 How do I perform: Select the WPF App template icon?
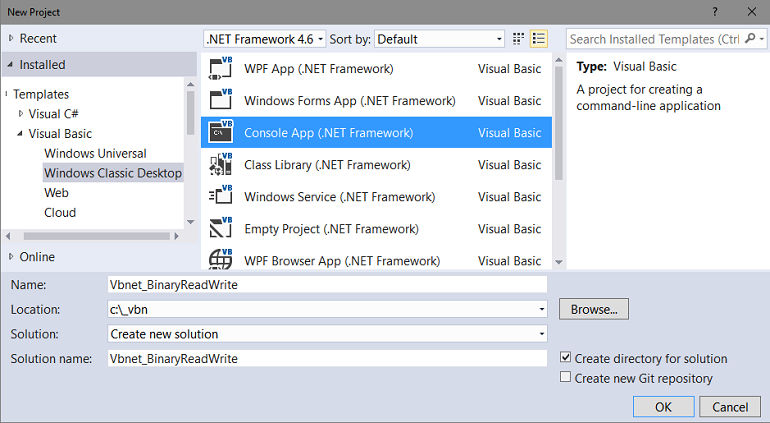[220, 68]
